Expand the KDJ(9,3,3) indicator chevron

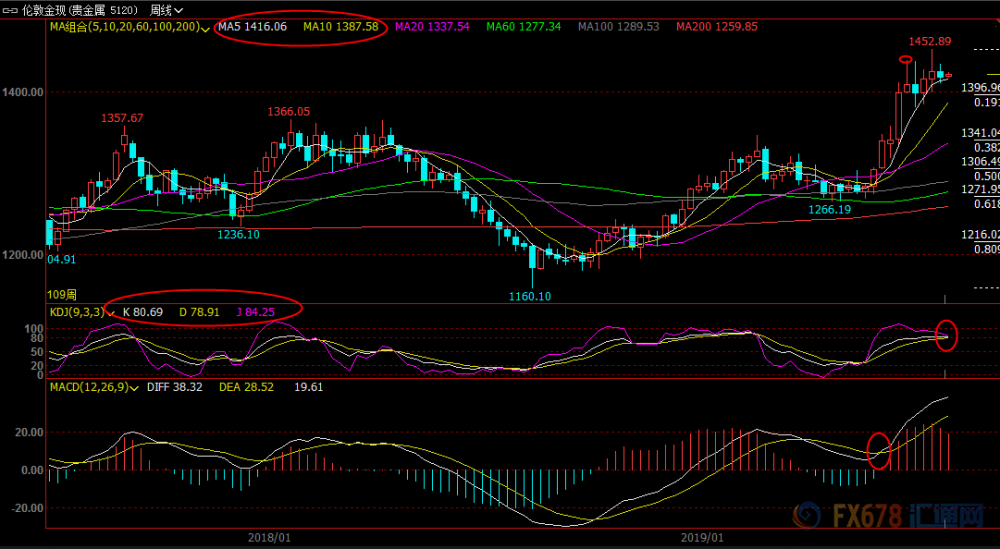coord(111,313)
